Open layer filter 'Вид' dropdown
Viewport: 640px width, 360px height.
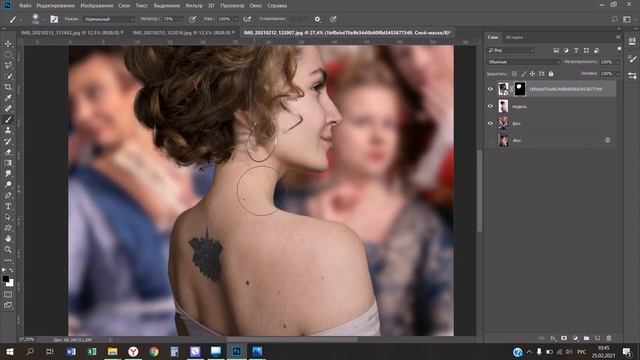click(x=510, y=50)
